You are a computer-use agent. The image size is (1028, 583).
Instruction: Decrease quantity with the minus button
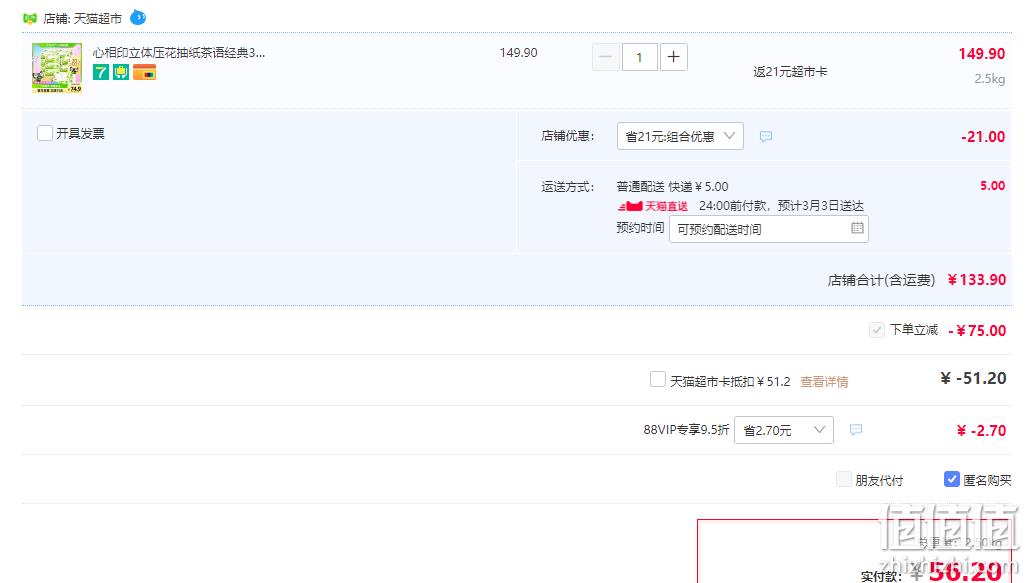click(605, 57)
